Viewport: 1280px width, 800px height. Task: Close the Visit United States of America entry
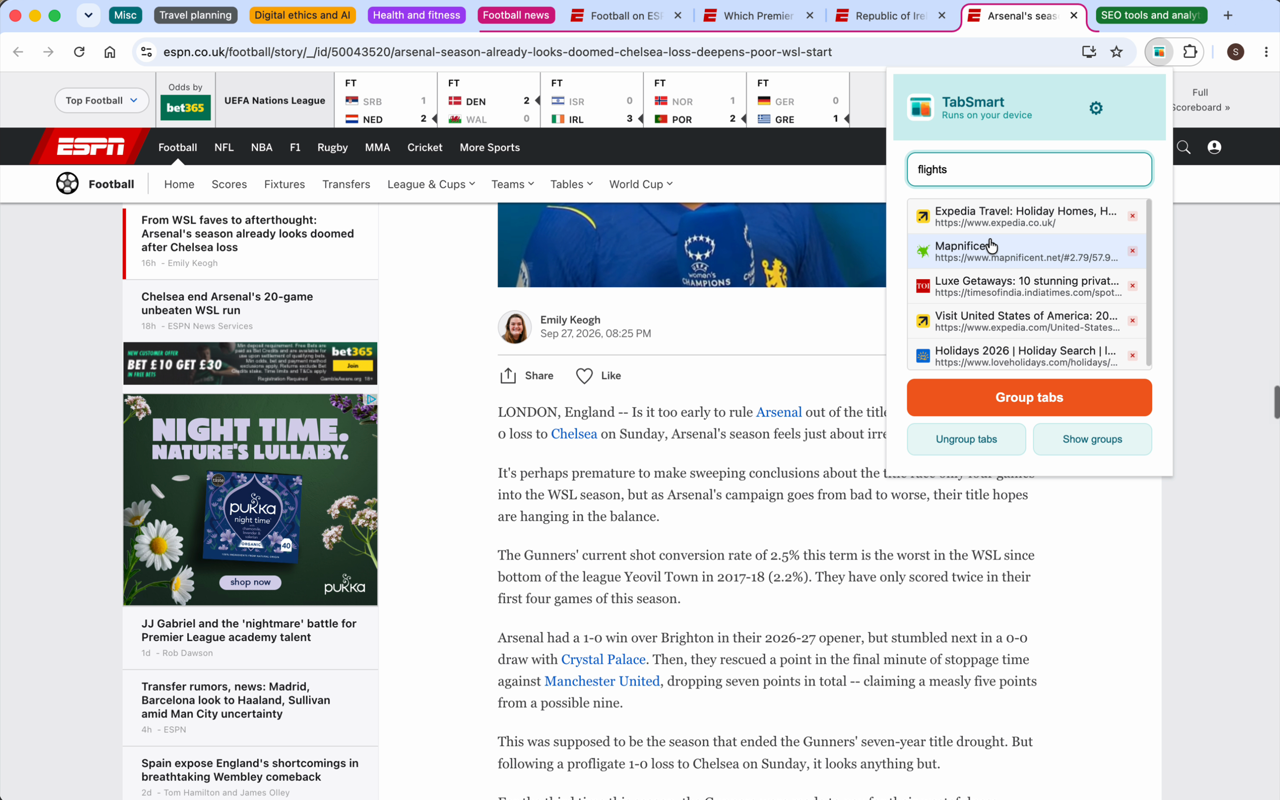pos(1132,321)
